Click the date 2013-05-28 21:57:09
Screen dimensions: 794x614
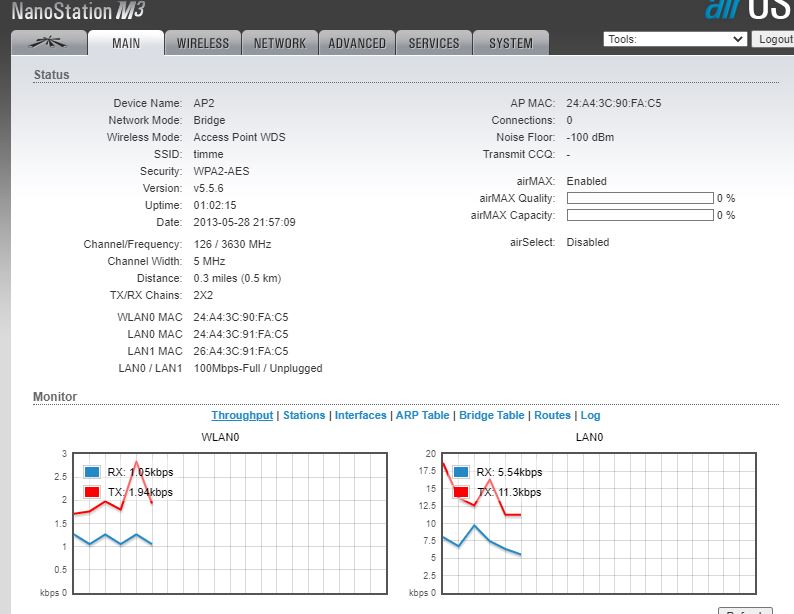245,222
